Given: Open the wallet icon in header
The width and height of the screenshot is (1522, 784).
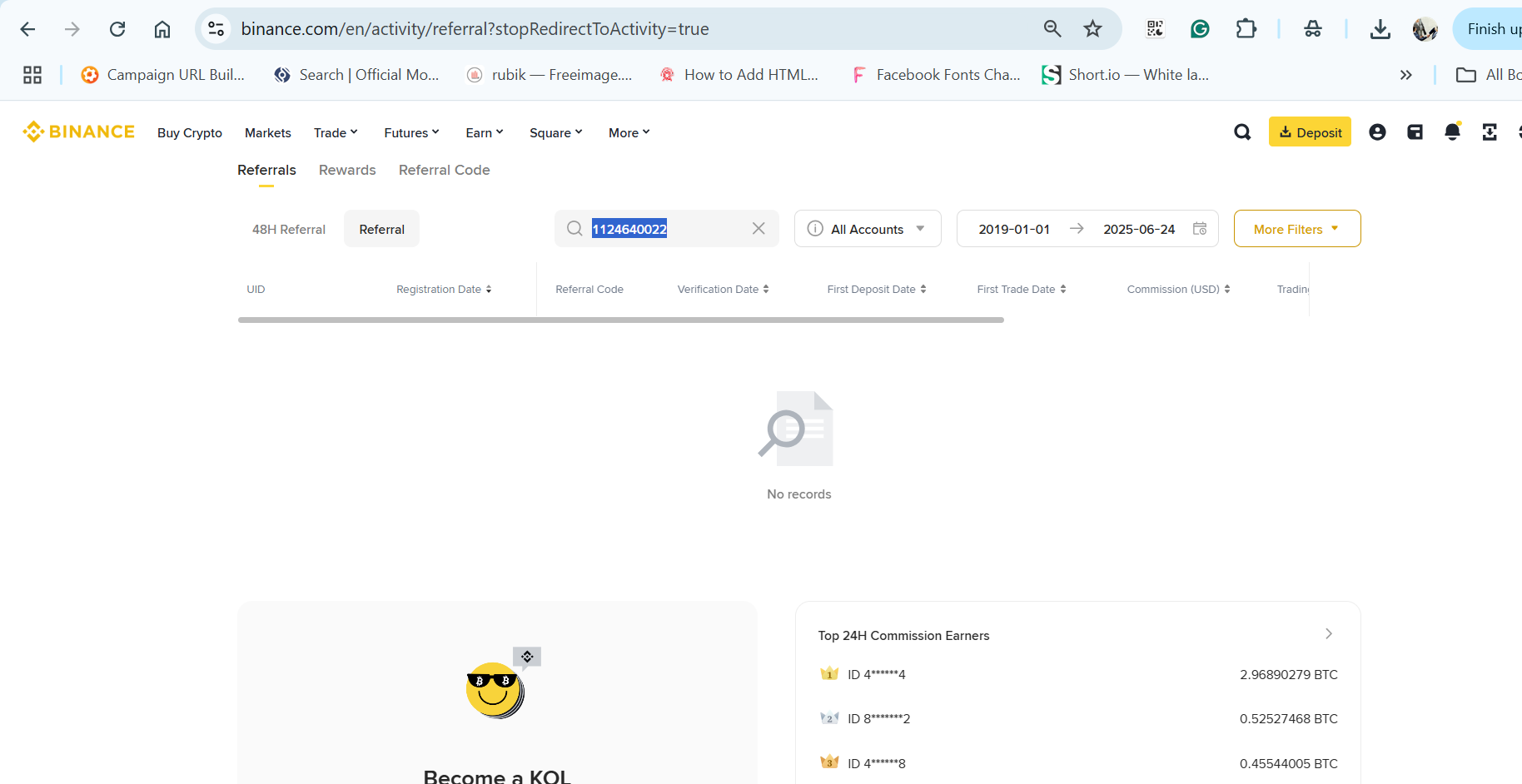Looking at the screenshot, I should click(x=1415, y=132).
